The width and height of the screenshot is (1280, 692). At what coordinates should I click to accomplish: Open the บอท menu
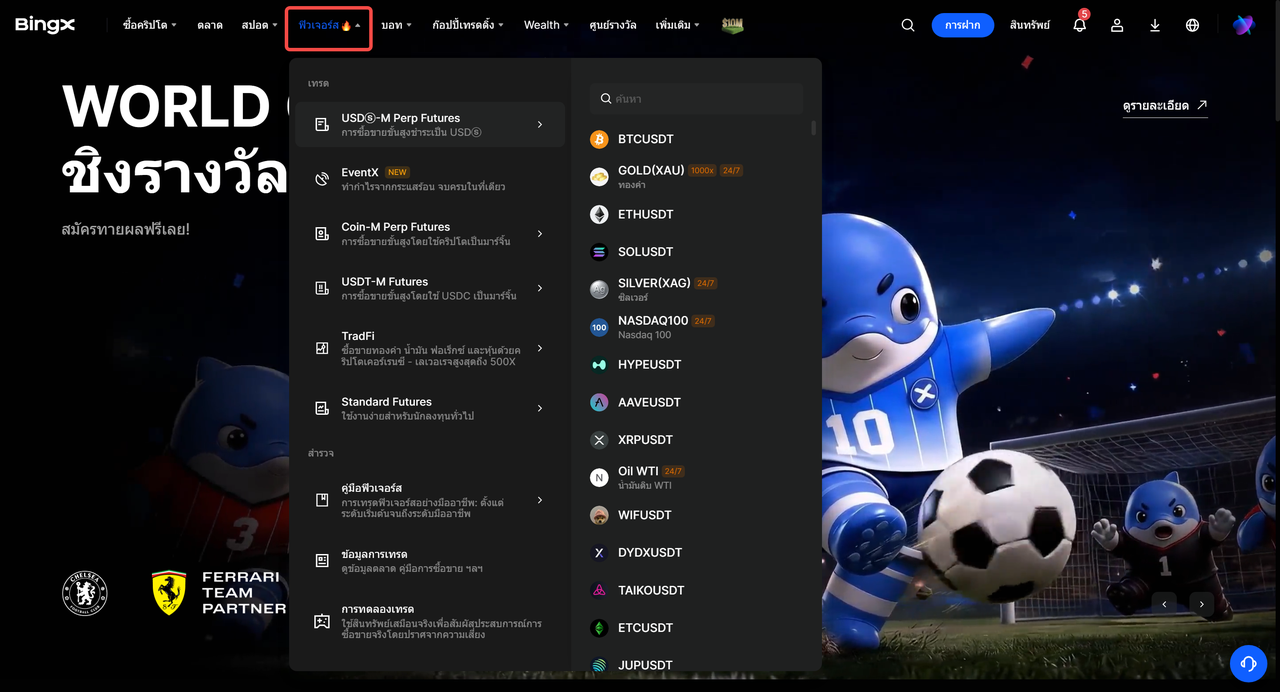coord(396,25)
